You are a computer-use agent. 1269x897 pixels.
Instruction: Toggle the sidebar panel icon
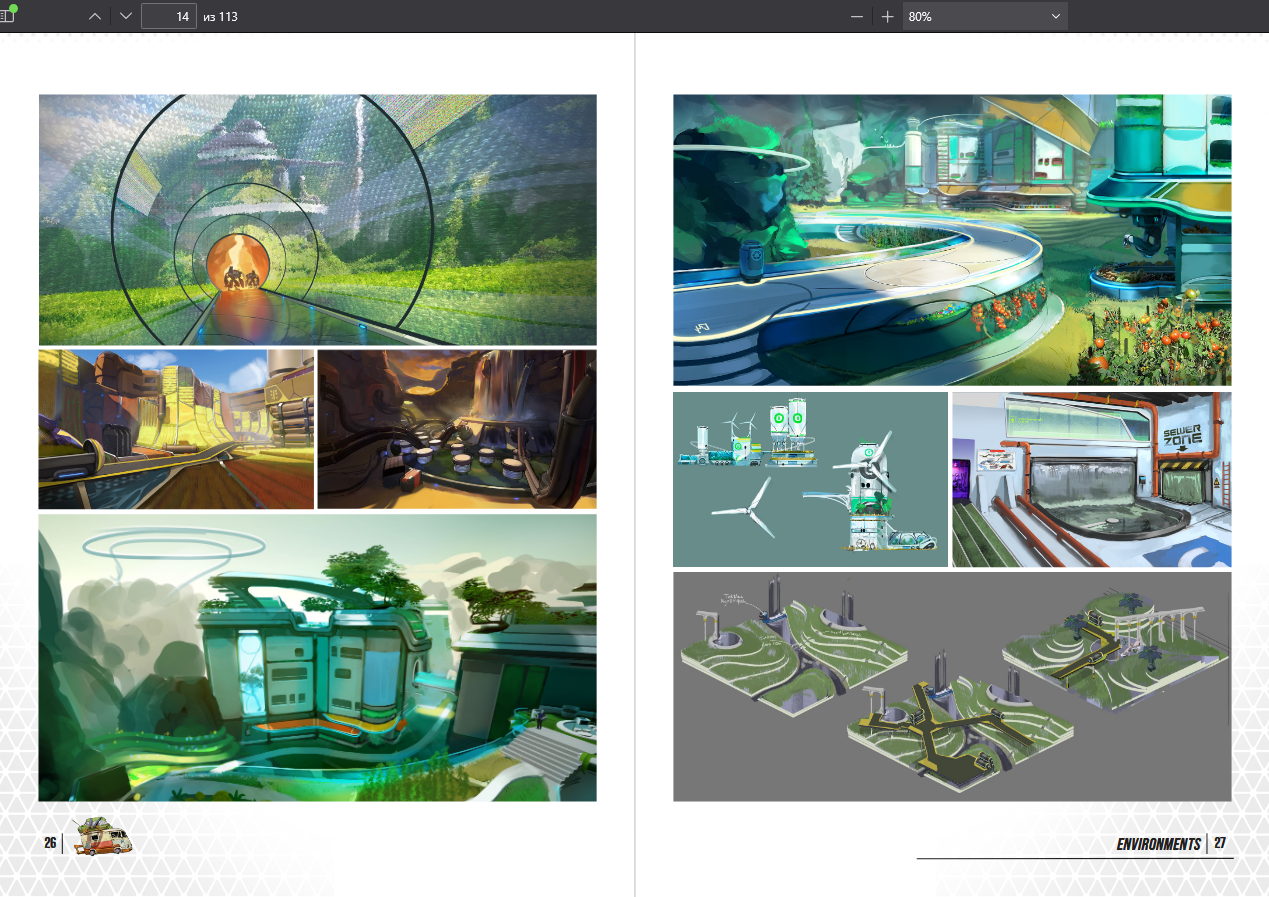pyautogui.click(x=8, y=16)
